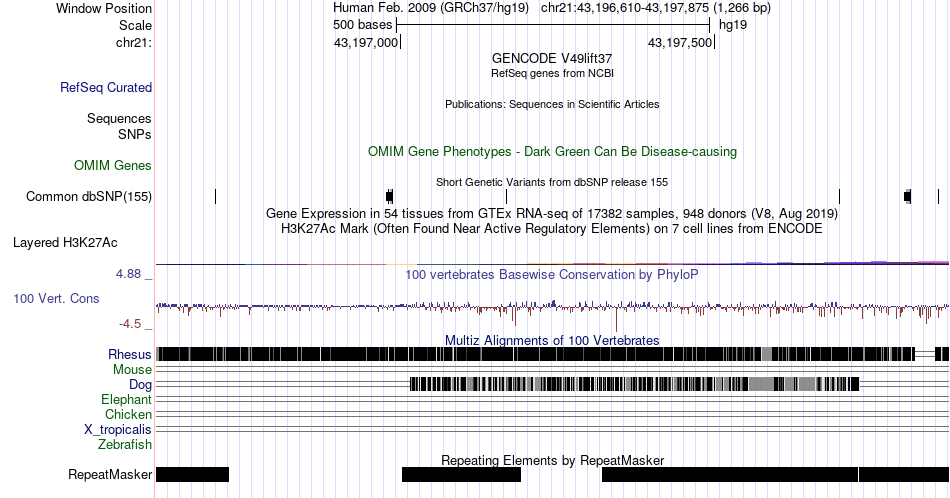Screen dimensions: 950x498
Task: Select the X_tropicalis species label
Action: coord(118,430)
